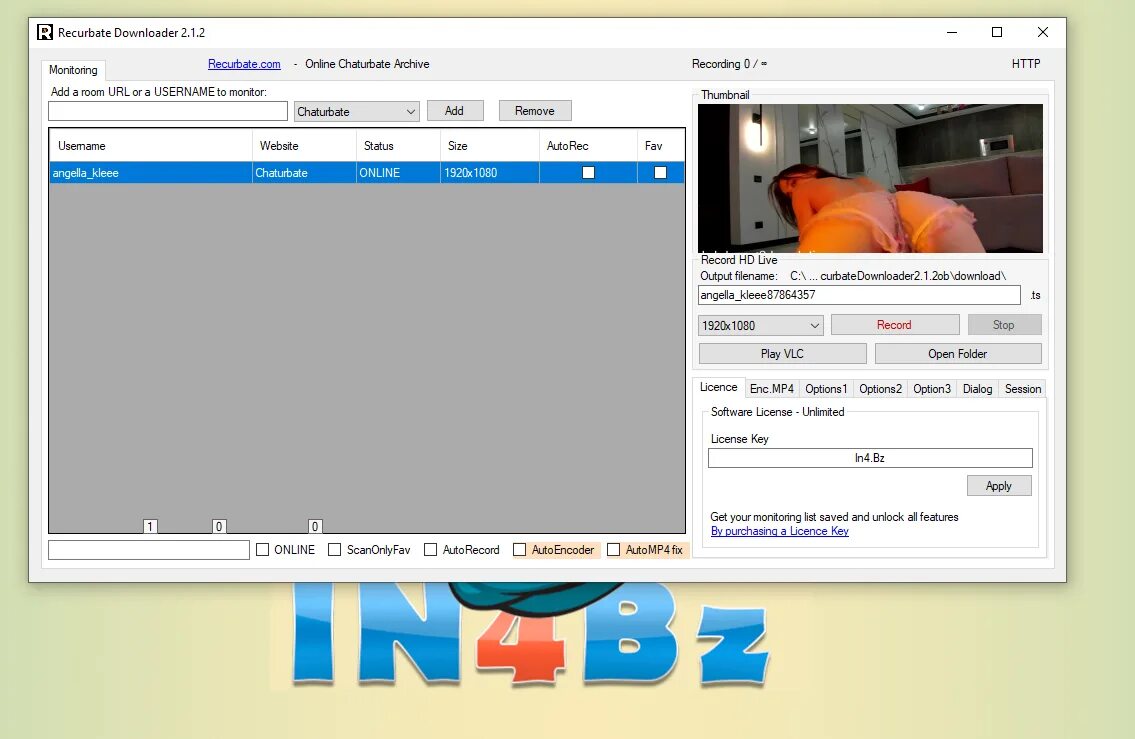1135x739 pixels.
Task: Click the HTTP label at top right
Action: (x=1026, y=64)
